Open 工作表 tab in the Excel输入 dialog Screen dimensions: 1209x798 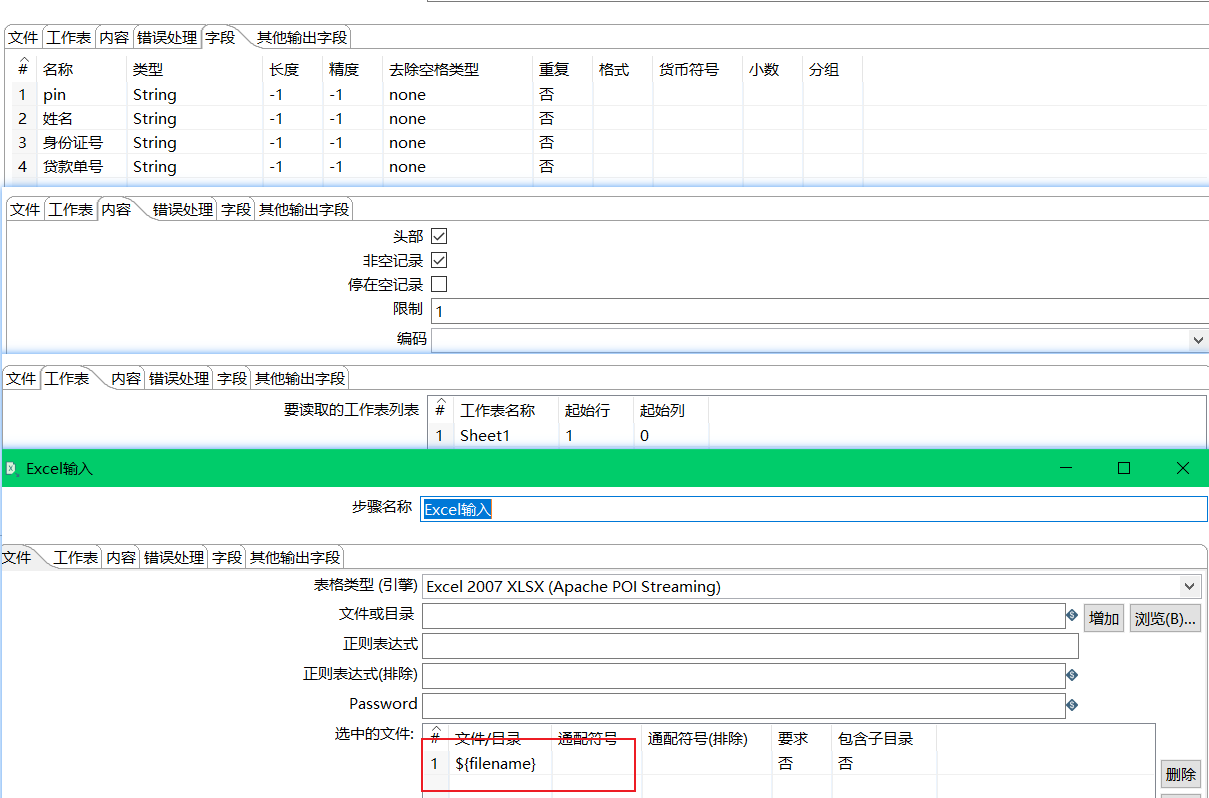pyautogui.click(x=76, y=558)
